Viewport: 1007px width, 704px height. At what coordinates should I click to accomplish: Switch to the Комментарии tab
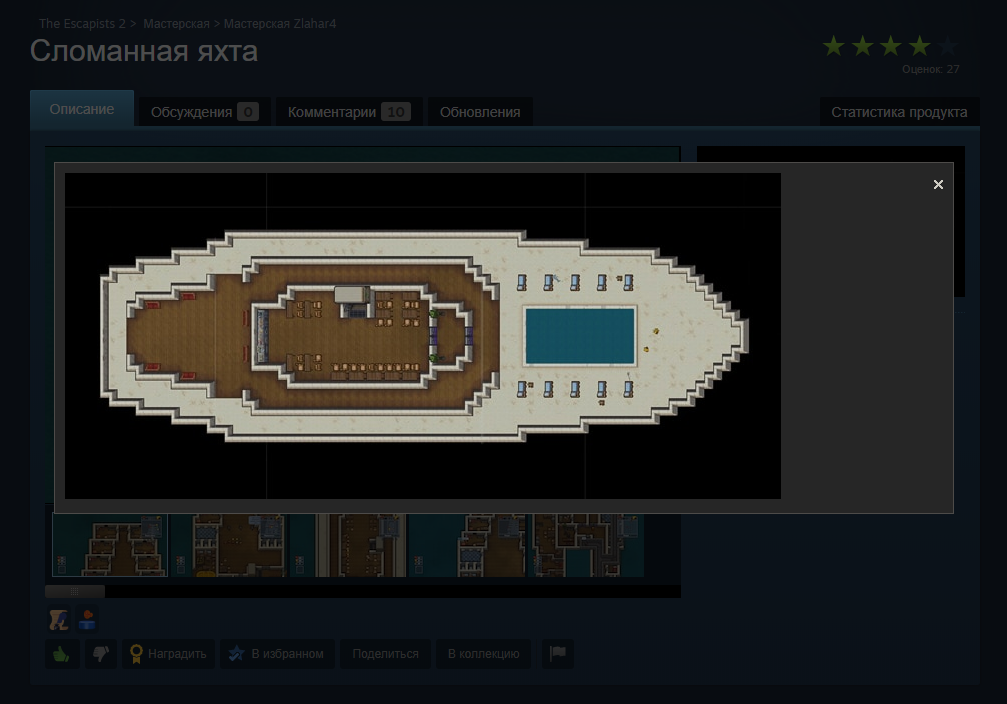click(349, 112)
